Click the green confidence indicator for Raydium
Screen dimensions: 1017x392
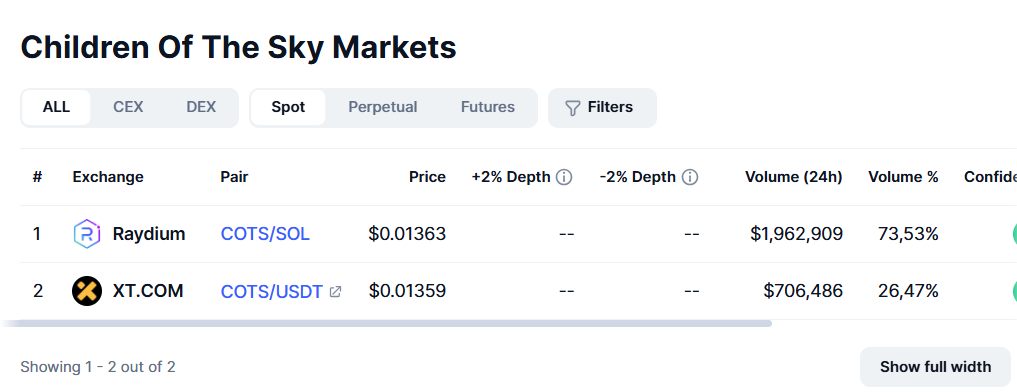[x=1014, y=234]
